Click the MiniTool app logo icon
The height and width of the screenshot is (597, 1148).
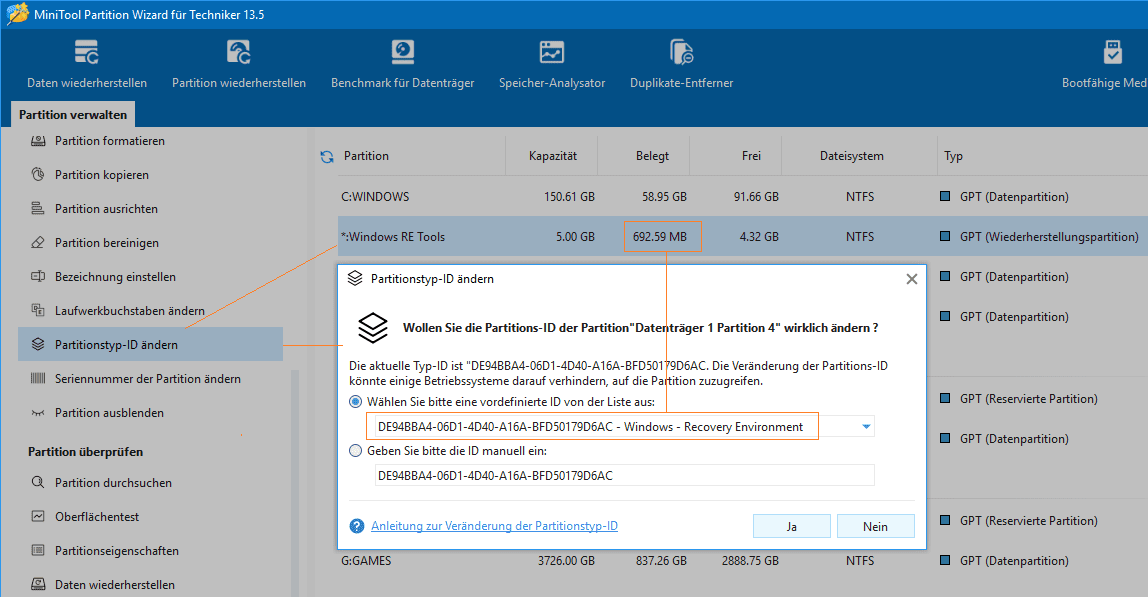17,14
